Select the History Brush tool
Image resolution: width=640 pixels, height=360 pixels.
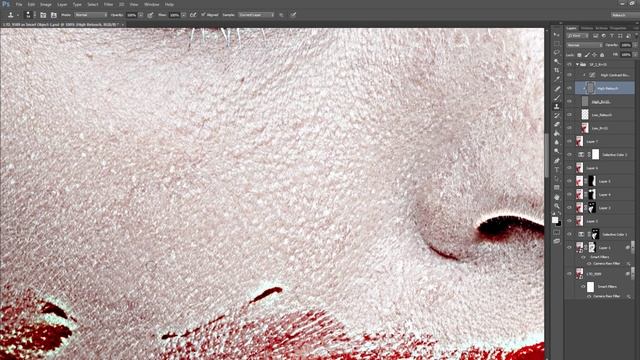point(557,116)
